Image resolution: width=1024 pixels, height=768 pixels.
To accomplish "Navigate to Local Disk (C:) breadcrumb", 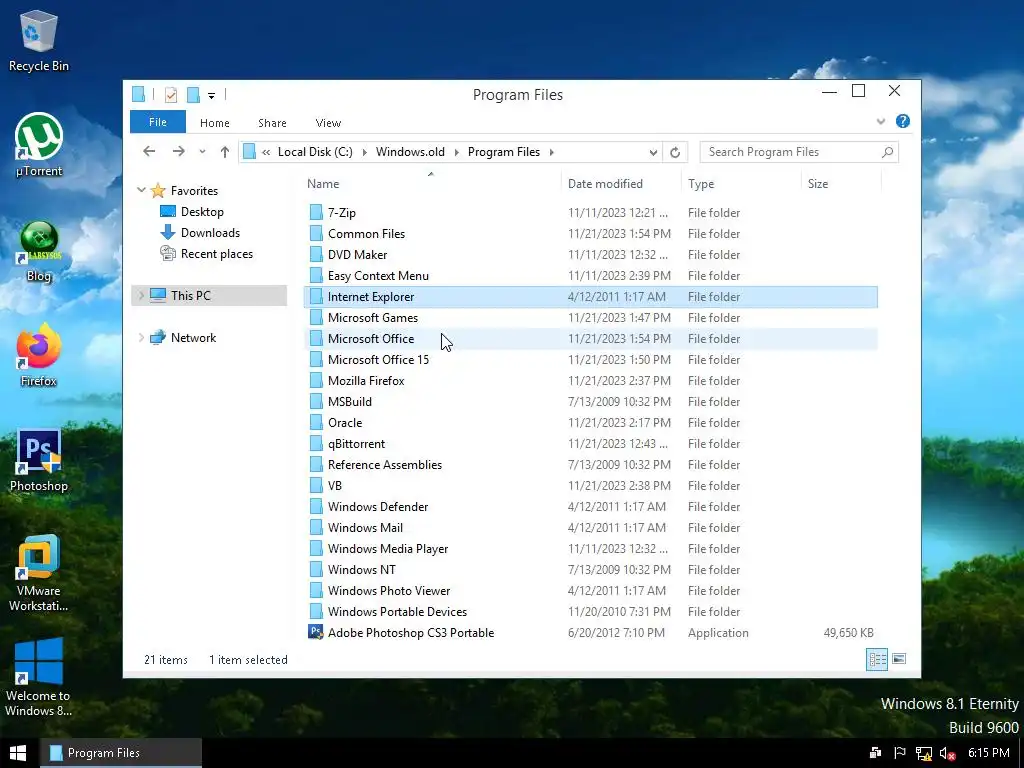I will (x=315, y=152).
